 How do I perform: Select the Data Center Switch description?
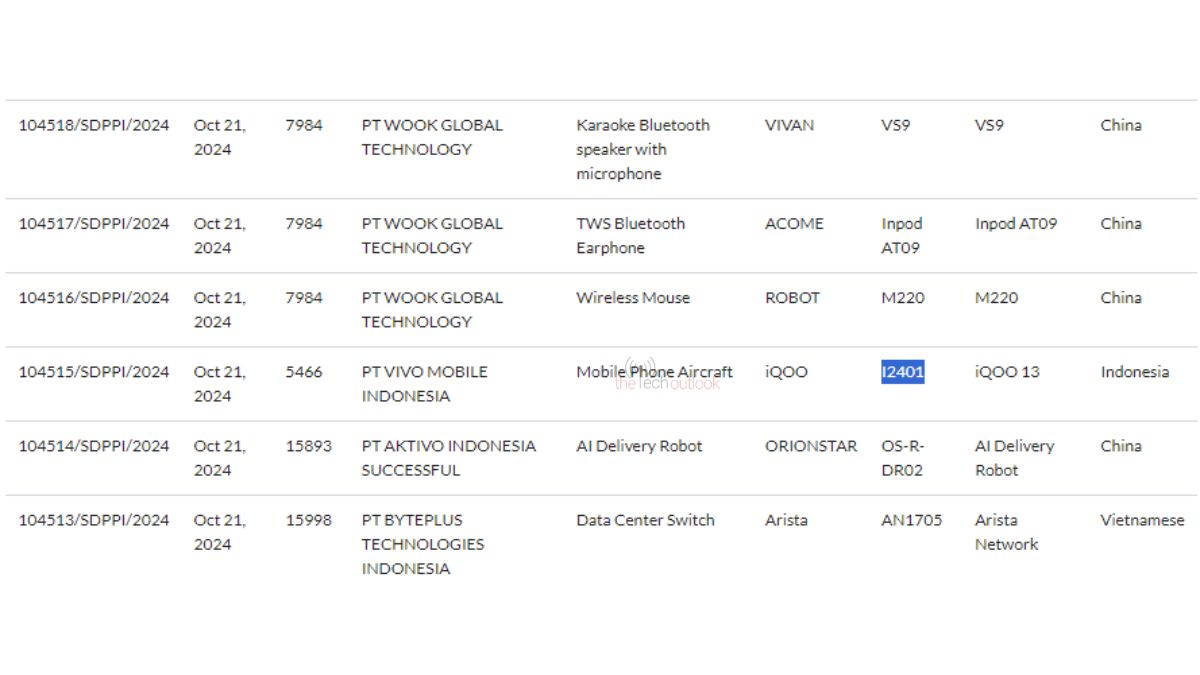click(x=645, y=520)
